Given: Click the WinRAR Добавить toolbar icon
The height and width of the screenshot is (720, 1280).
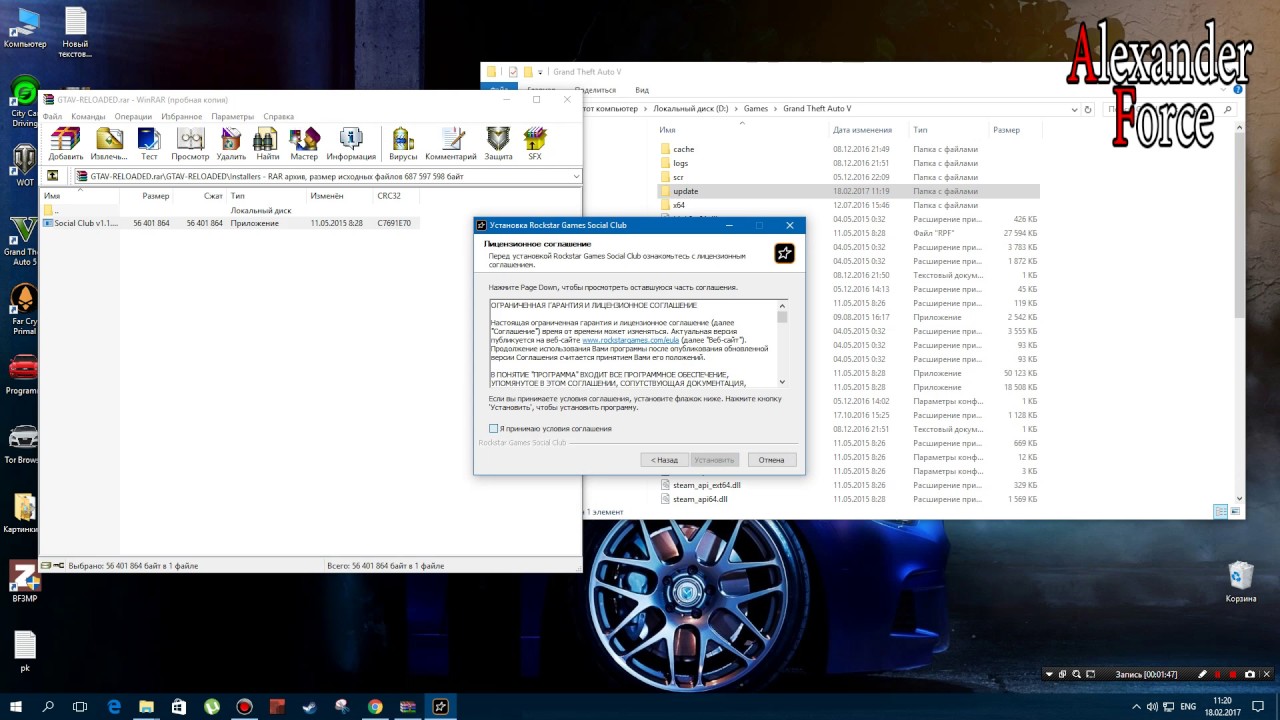Looking at the screenshot, I should point(66,143).
